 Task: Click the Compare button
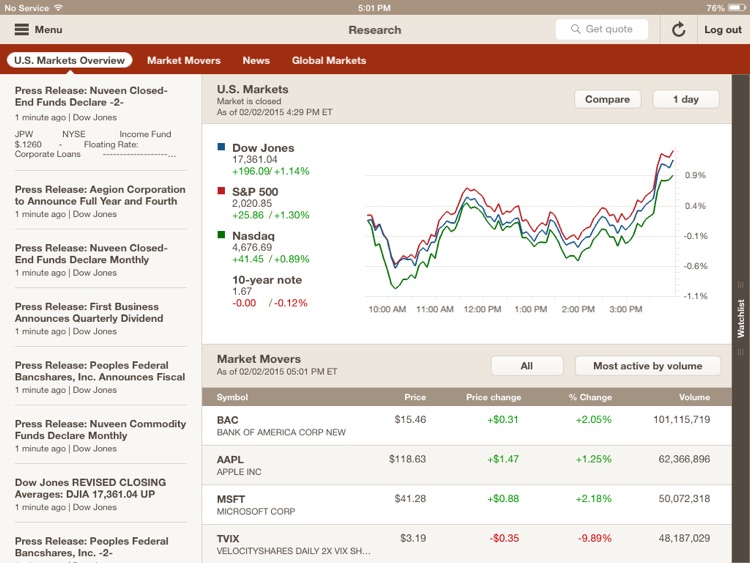coord(607,99)
